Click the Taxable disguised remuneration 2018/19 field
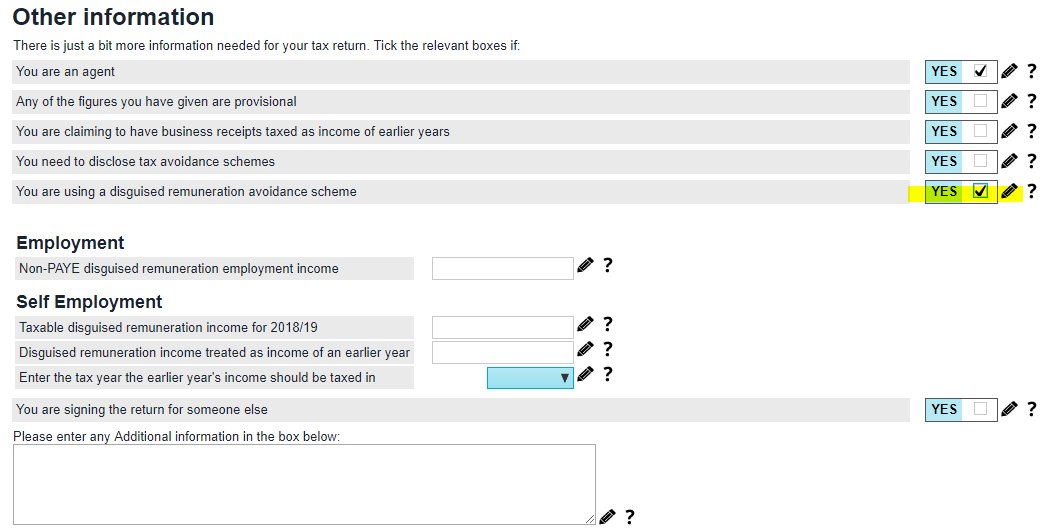Image resolution: width=1054 pixels, height=532 pixels. click(x=502, y=327)
